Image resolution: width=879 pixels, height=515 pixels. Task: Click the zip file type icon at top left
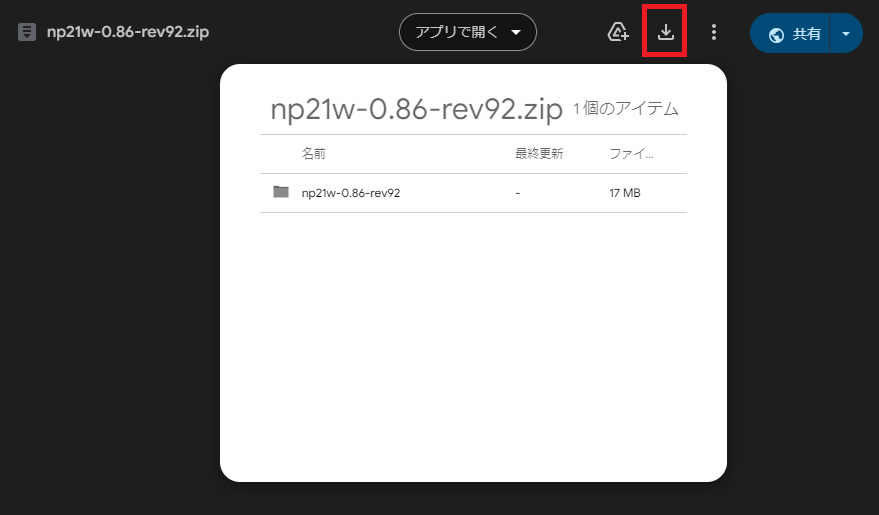tap(27, 32)
